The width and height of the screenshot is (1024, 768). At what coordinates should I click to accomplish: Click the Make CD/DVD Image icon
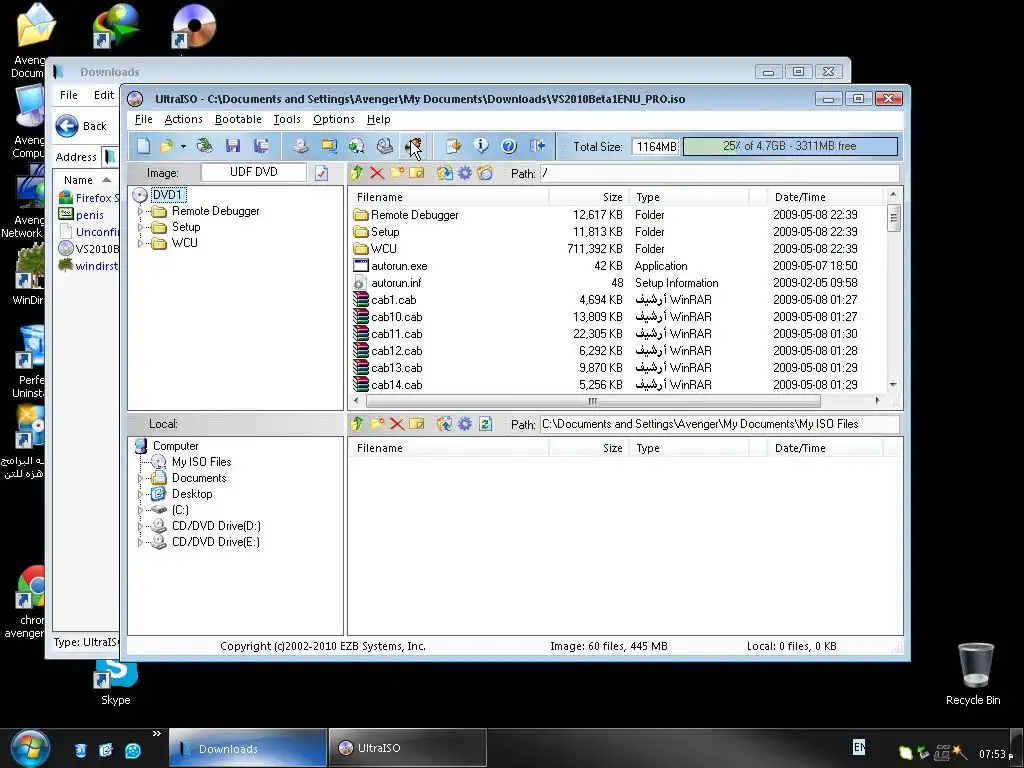pos(300,146)
